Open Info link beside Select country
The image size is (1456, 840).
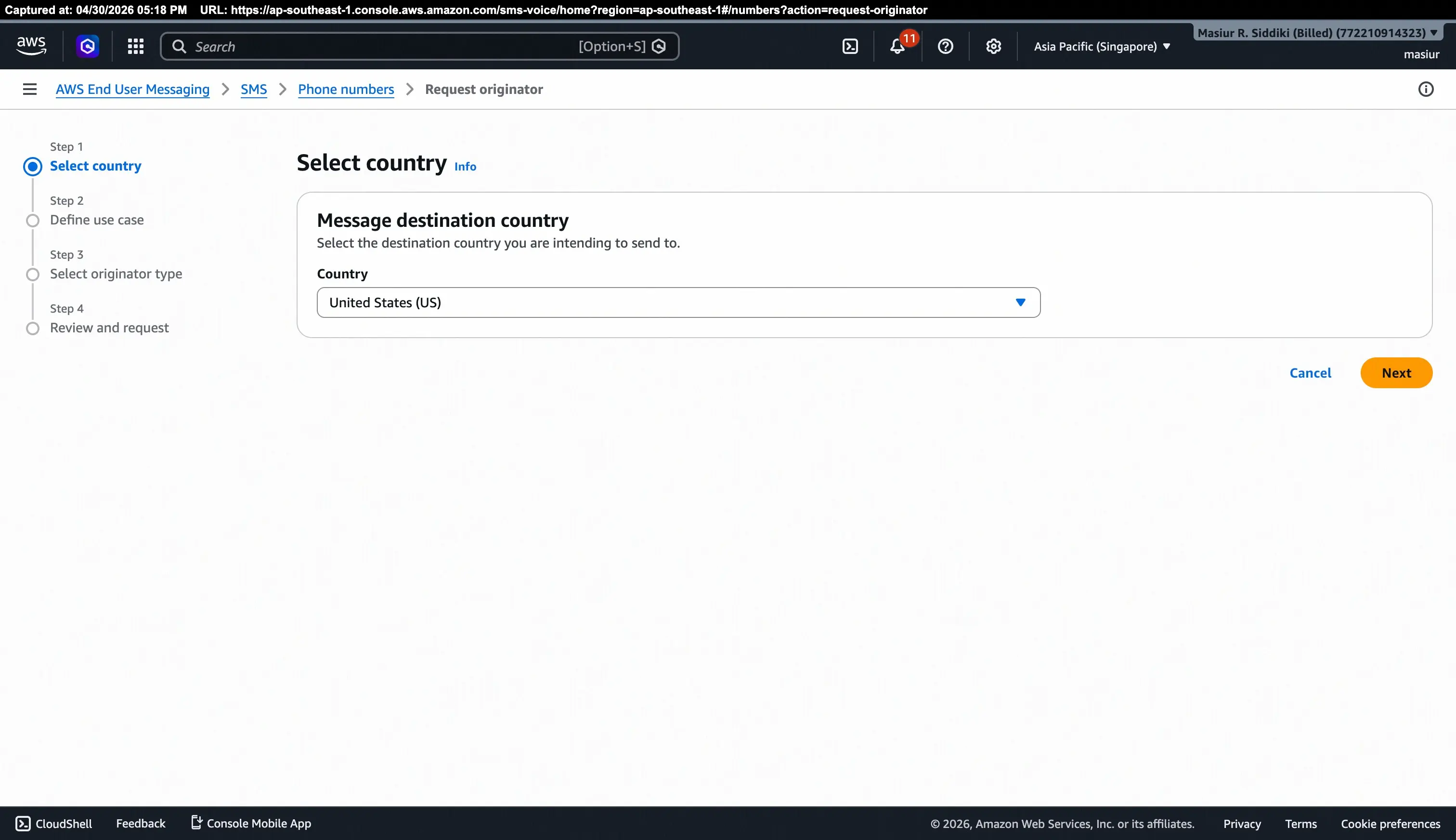pyautogui.click(x=465, y=166)
